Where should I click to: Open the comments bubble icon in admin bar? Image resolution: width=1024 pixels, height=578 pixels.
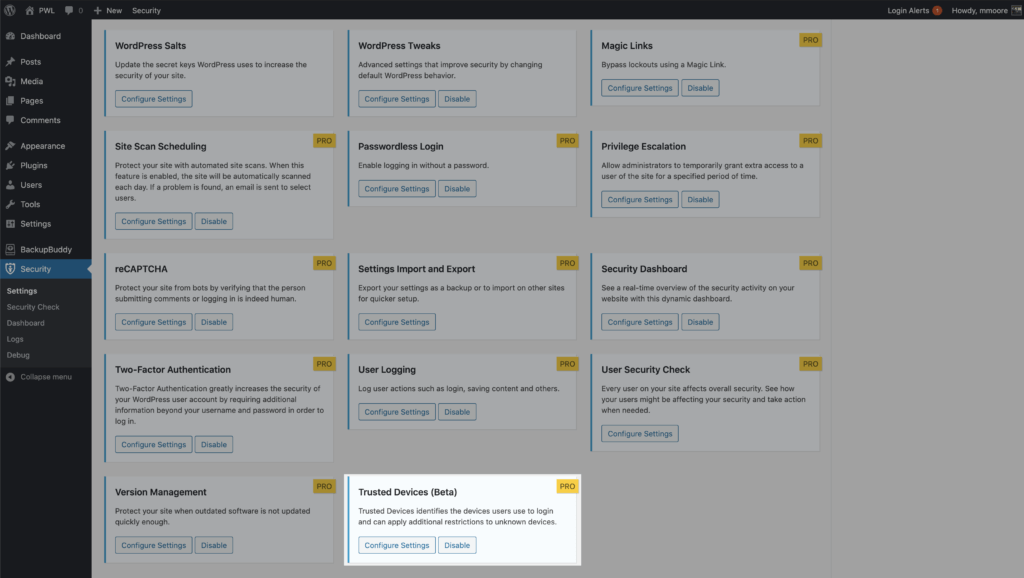[68, 10]
